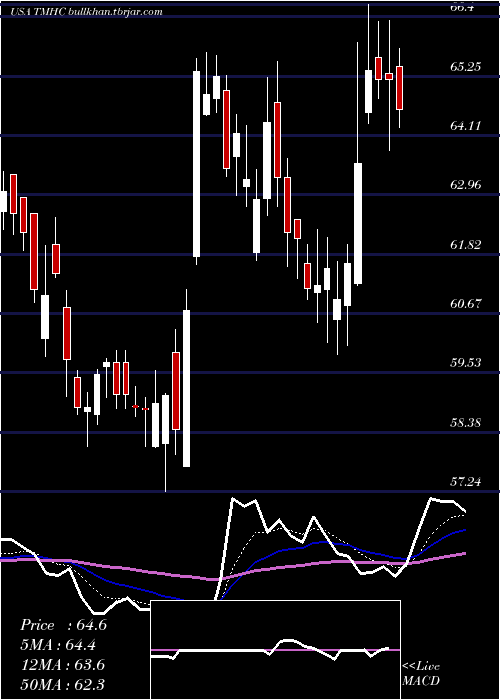
Task: Click the '12MA : 63.6' readout
Action: tap(63, 665)
